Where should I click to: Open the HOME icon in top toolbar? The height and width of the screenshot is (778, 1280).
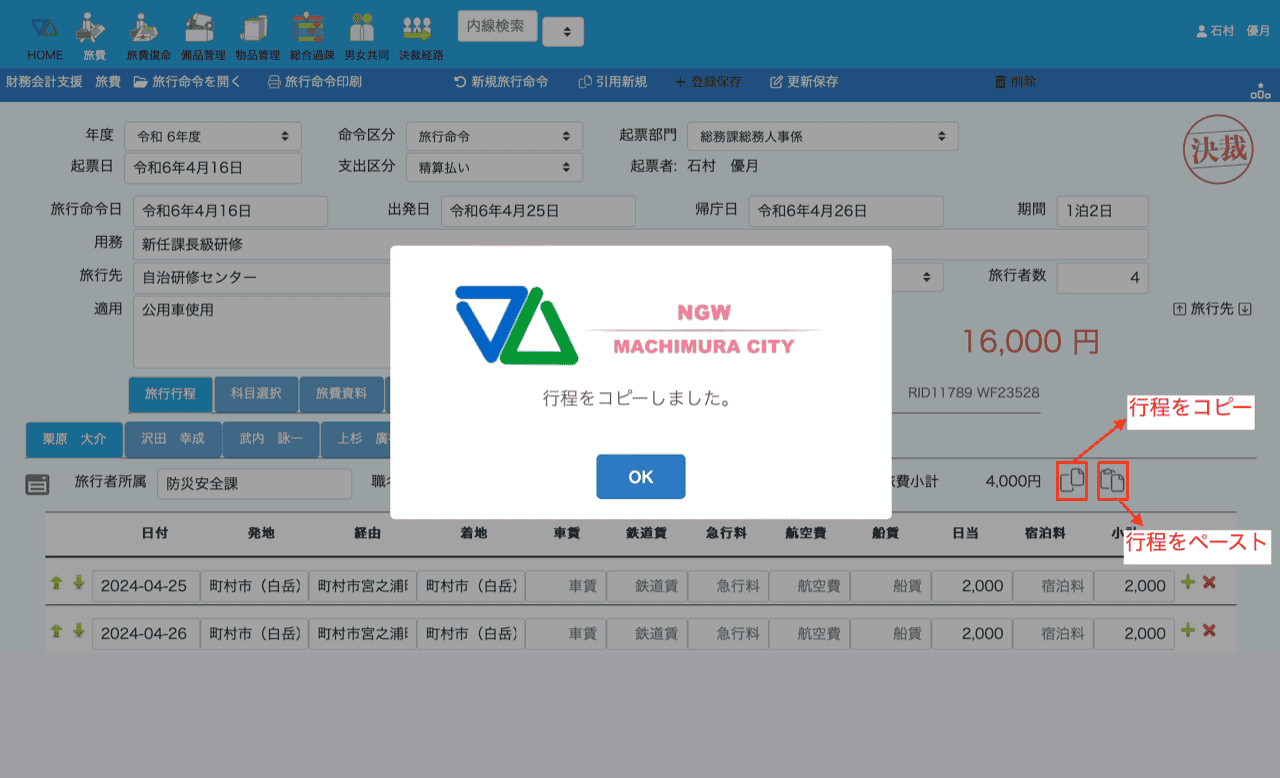tap(45, 36)
